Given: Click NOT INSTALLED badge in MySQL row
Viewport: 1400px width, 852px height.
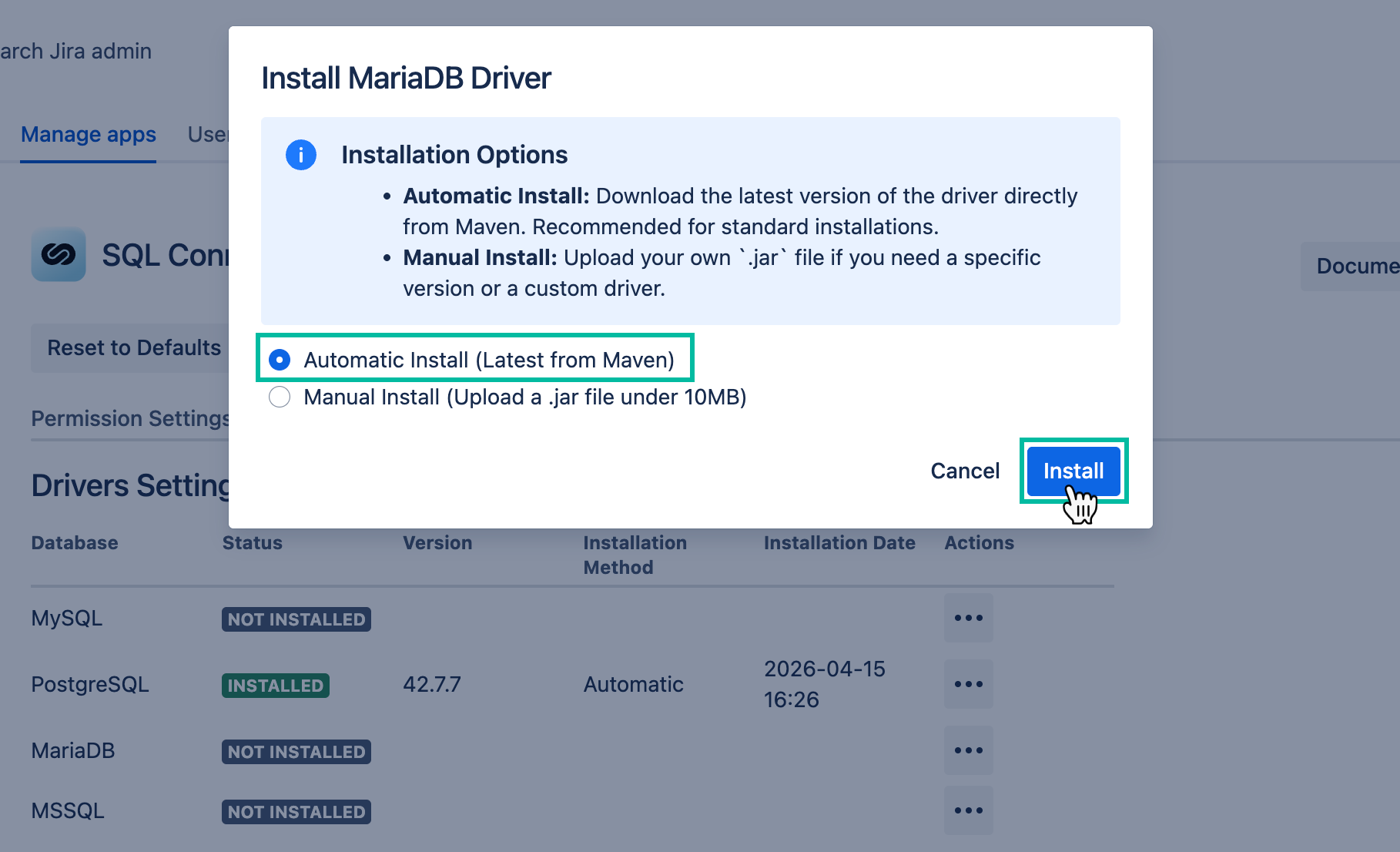Looking at the screenshot, I should click(296, 619).
